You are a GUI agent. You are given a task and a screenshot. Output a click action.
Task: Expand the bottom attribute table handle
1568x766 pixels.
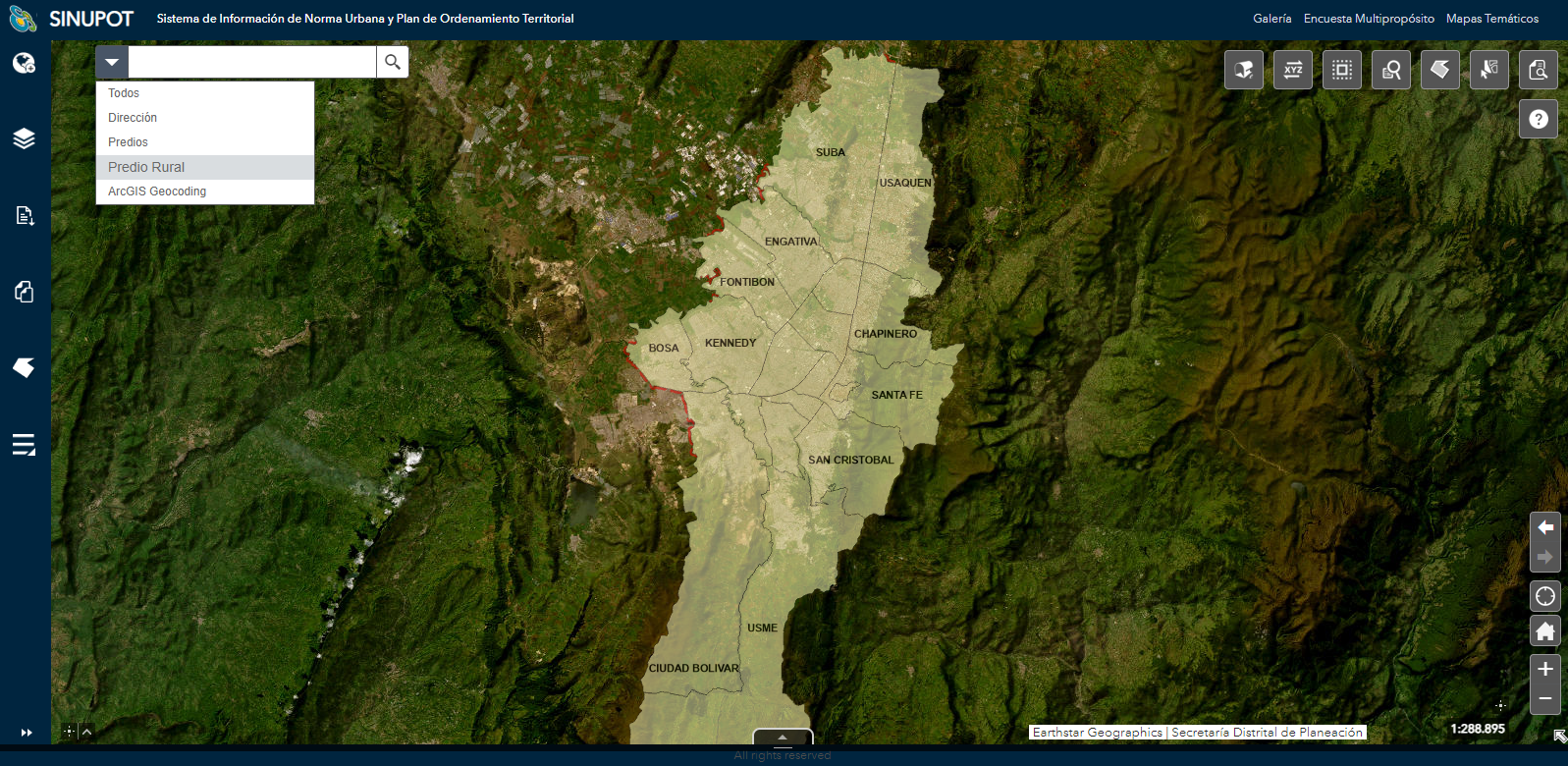[x=783, y=737]
